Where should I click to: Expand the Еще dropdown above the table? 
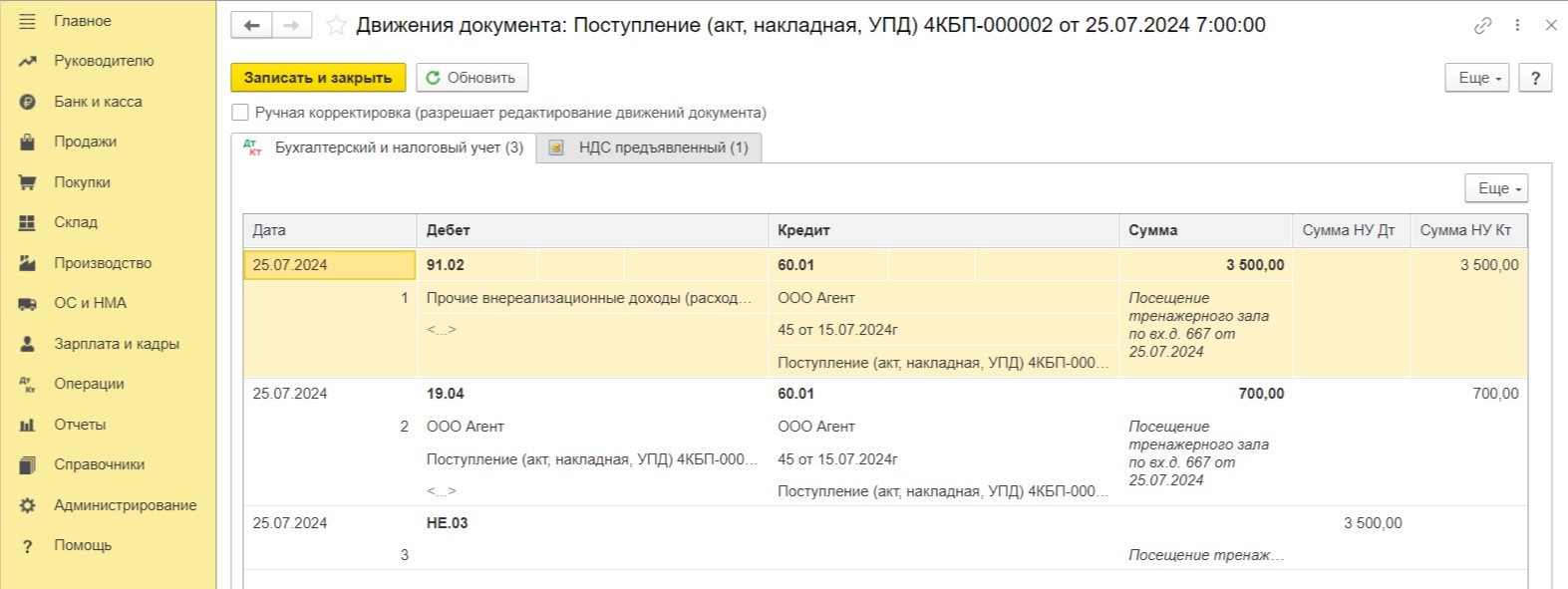click(x=1496, y=188)
